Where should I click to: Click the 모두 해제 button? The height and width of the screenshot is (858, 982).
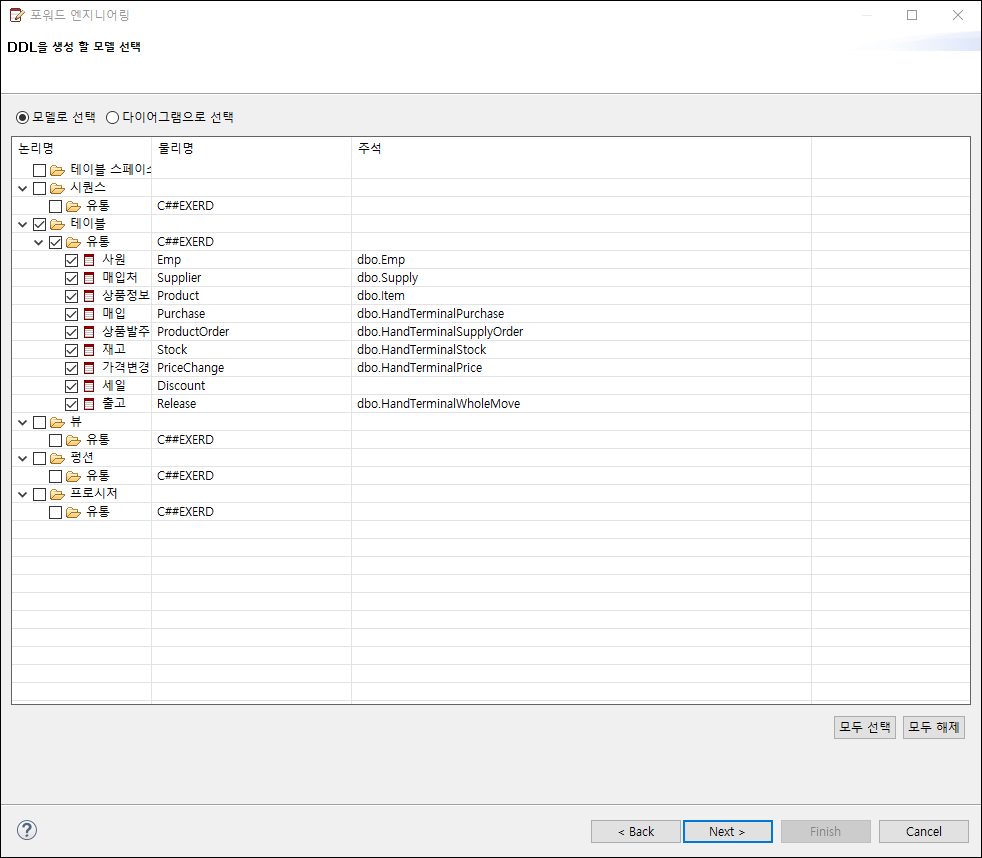(x=933, y=727)
